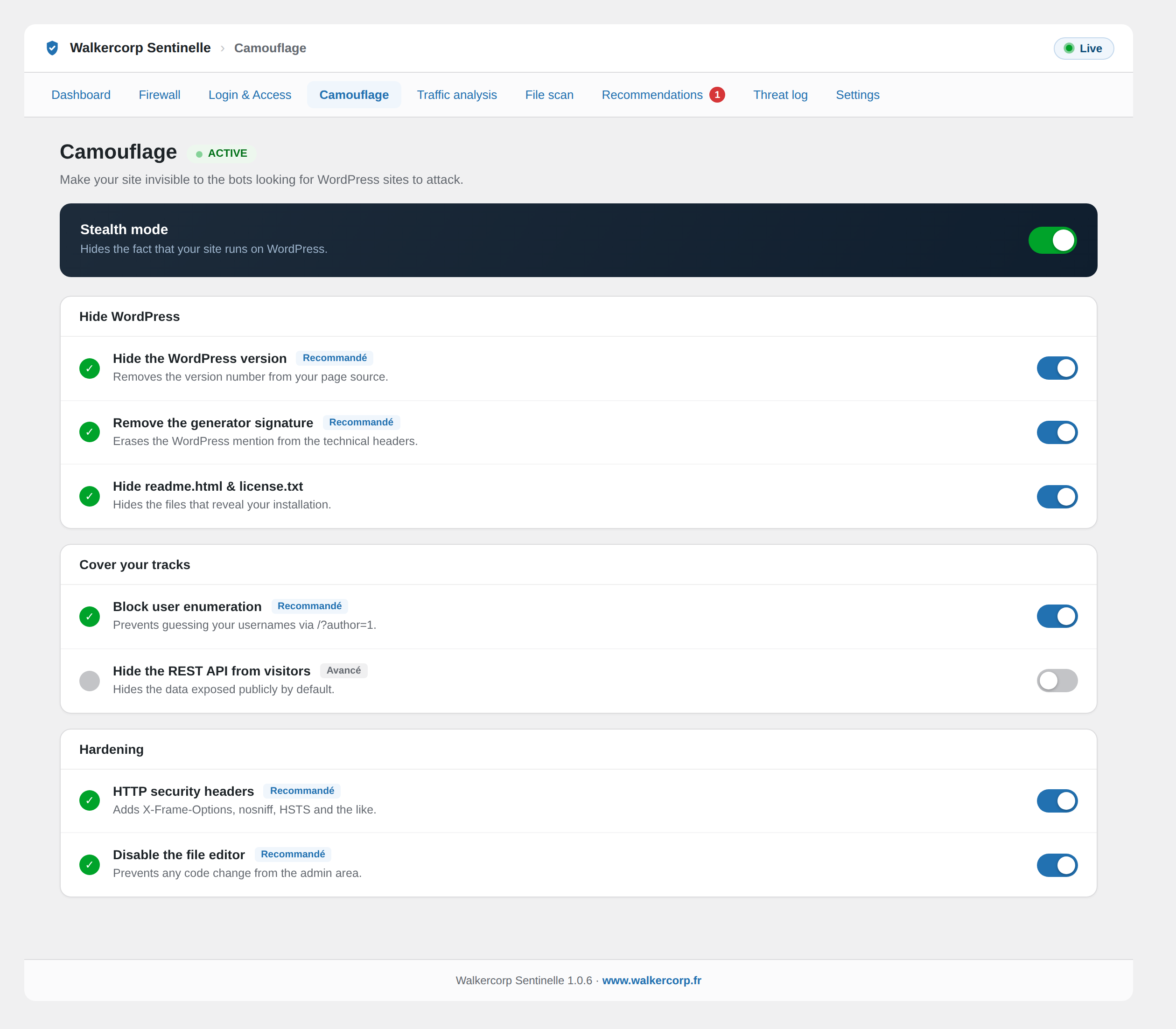Viewport: 1176px width, 1029px height.
Task: Click the green check icon for Hide readme.html & license.txt
Action: (x=90, y=496)
